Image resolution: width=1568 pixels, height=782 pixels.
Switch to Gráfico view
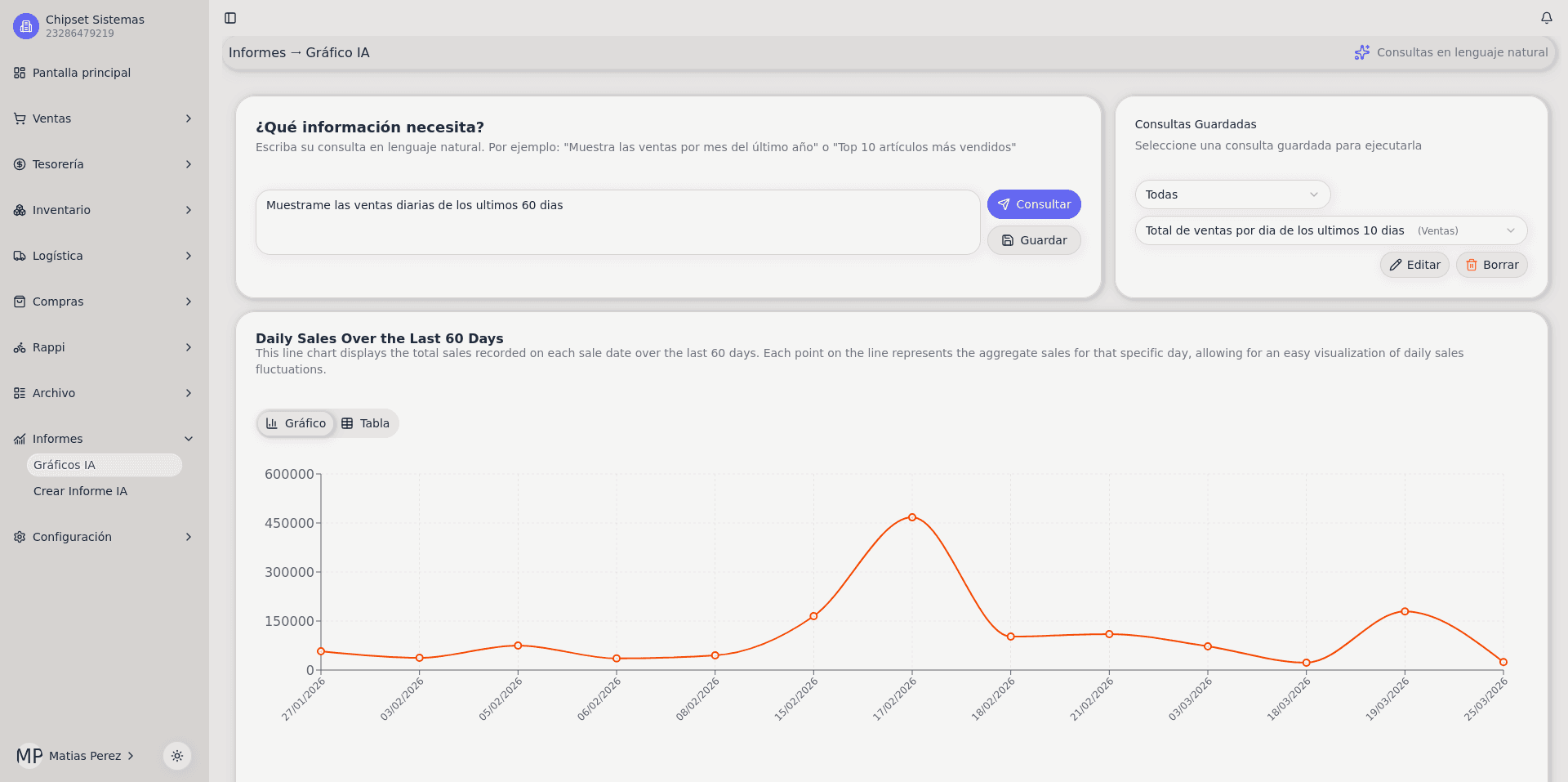coord(296,423)
